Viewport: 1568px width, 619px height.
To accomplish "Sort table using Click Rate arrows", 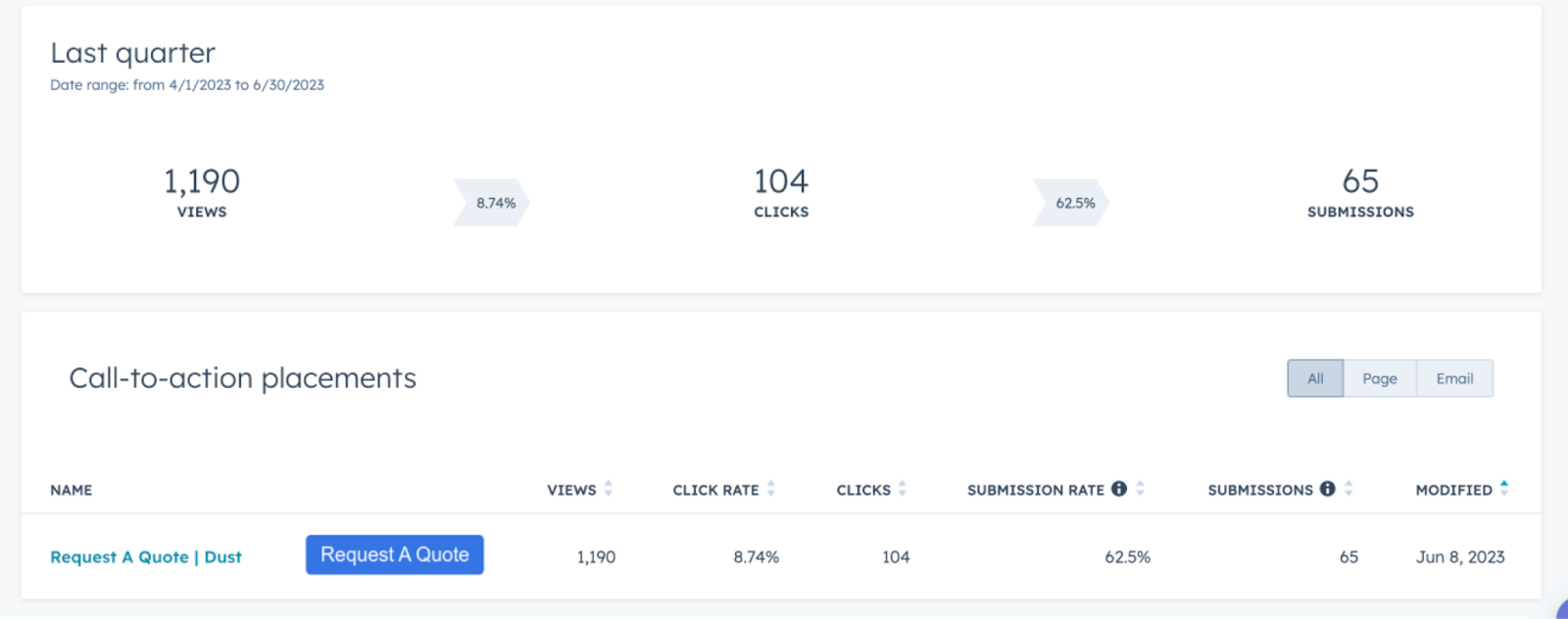I will (771, 489).
